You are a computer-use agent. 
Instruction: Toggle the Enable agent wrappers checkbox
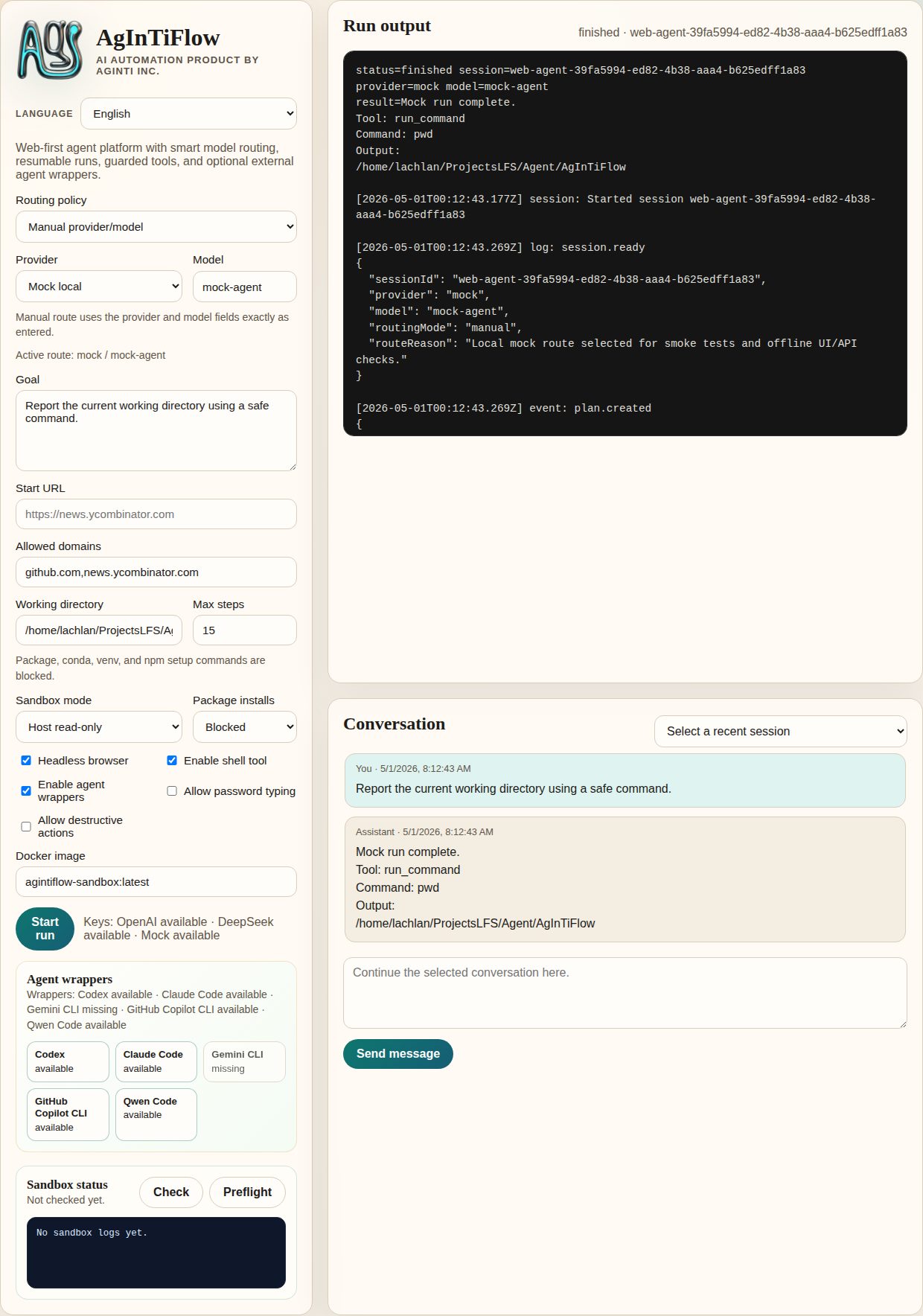(26, 791)
